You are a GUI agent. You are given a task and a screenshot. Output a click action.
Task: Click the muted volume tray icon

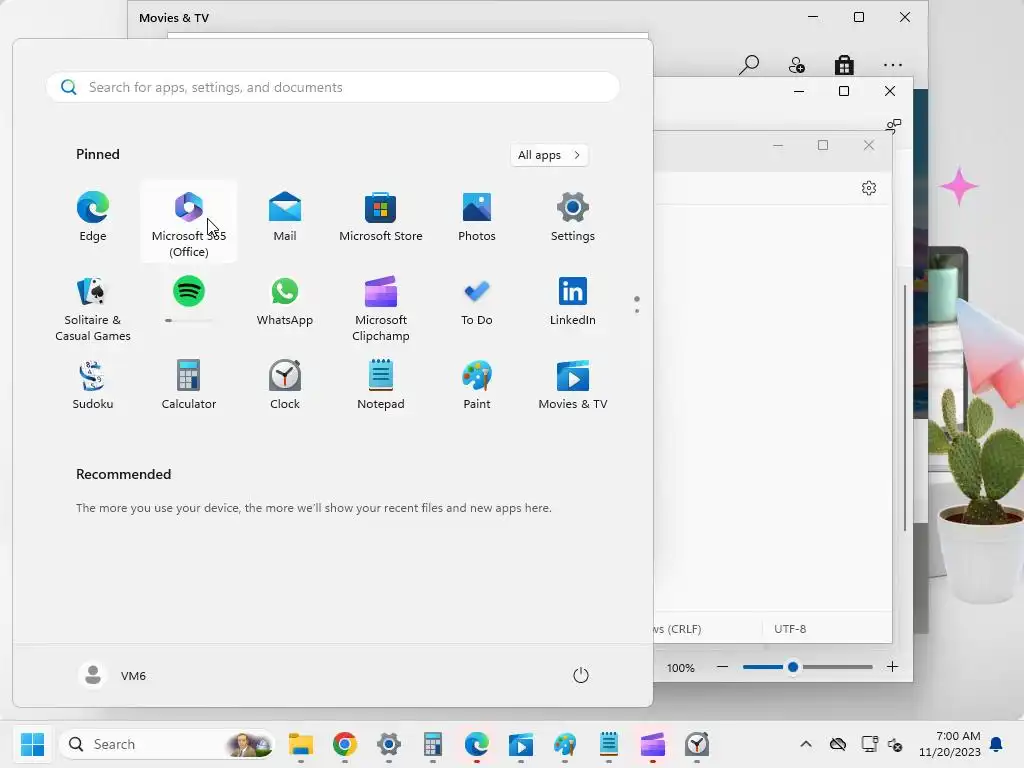[x=895, y=744]
